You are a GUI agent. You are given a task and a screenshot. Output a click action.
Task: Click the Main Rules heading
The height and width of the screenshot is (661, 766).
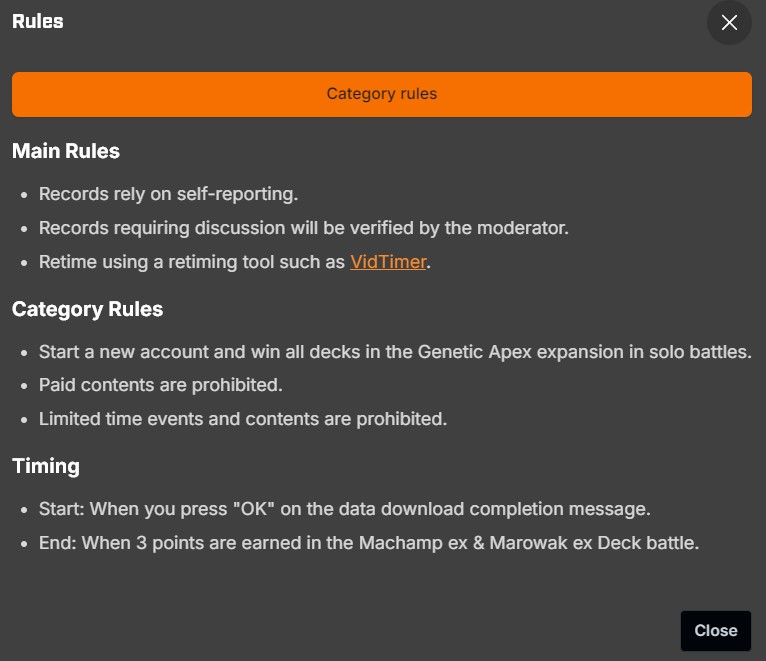[66, 151]
